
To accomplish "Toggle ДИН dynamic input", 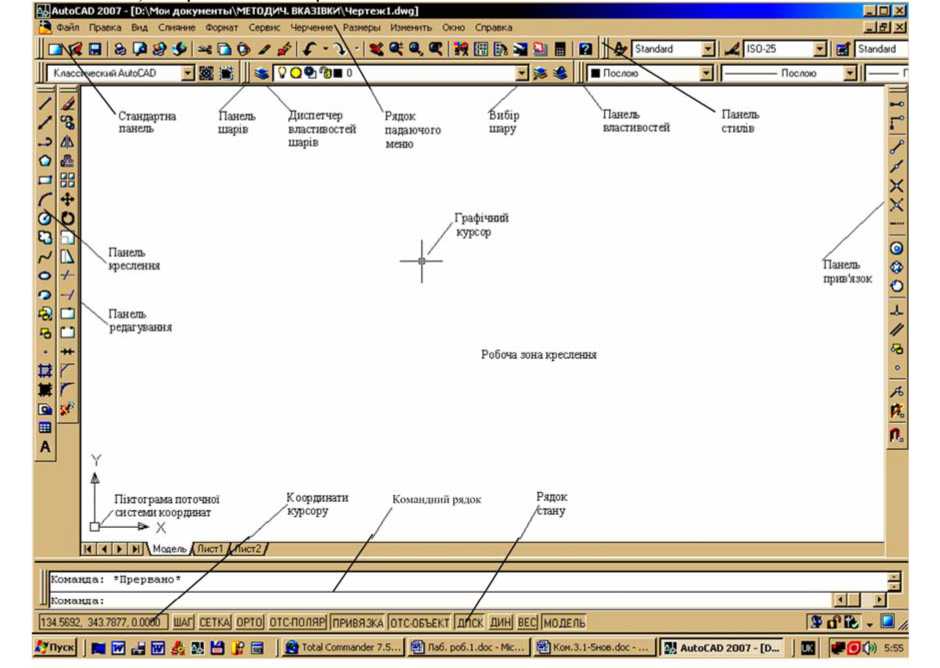I will pos(501,622).
